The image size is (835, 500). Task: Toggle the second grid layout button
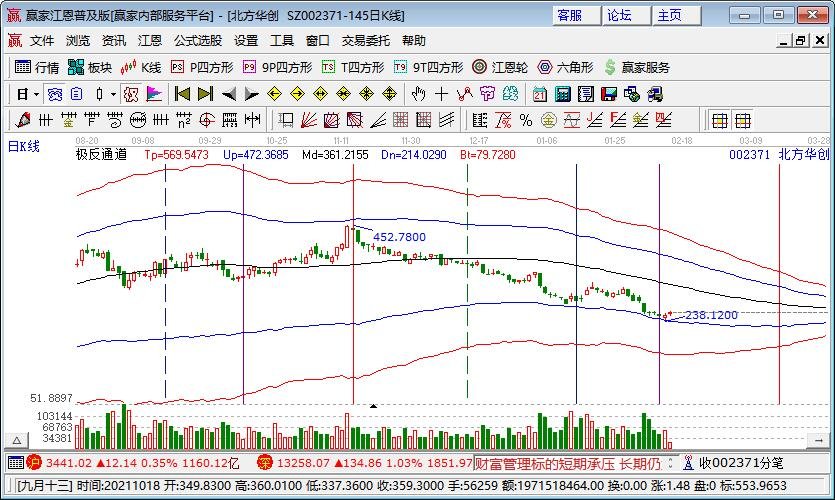pos(742,121)
